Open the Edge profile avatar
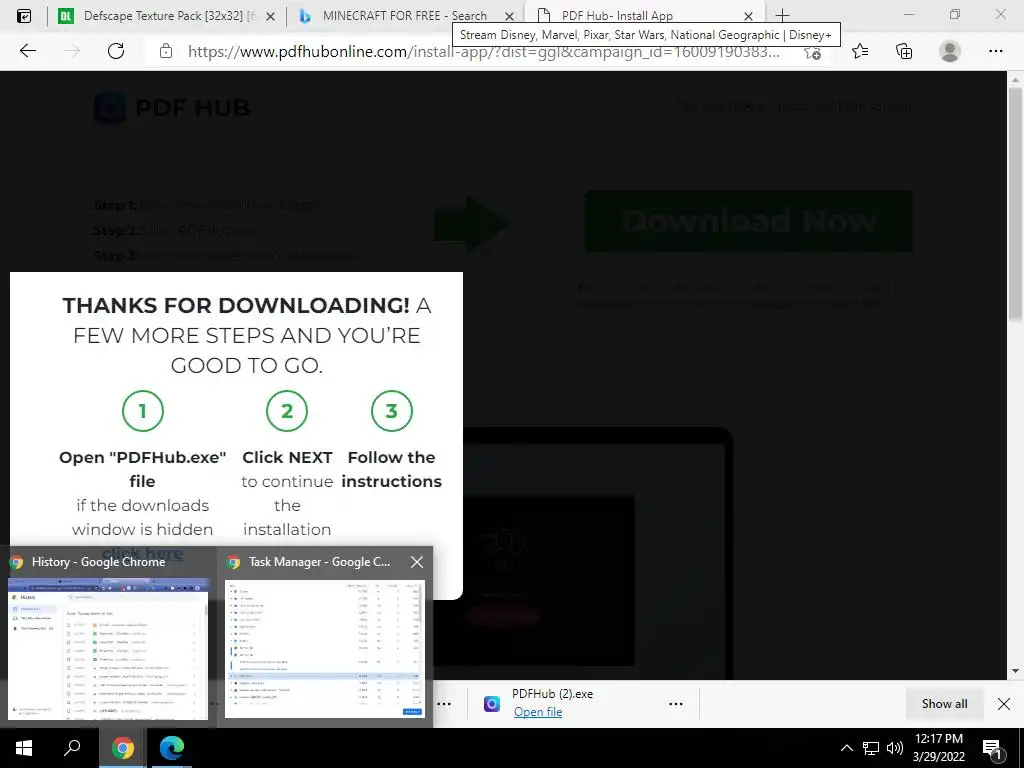Image resolution: width=1024 pixels, height=768 pixels. point(950,51)
